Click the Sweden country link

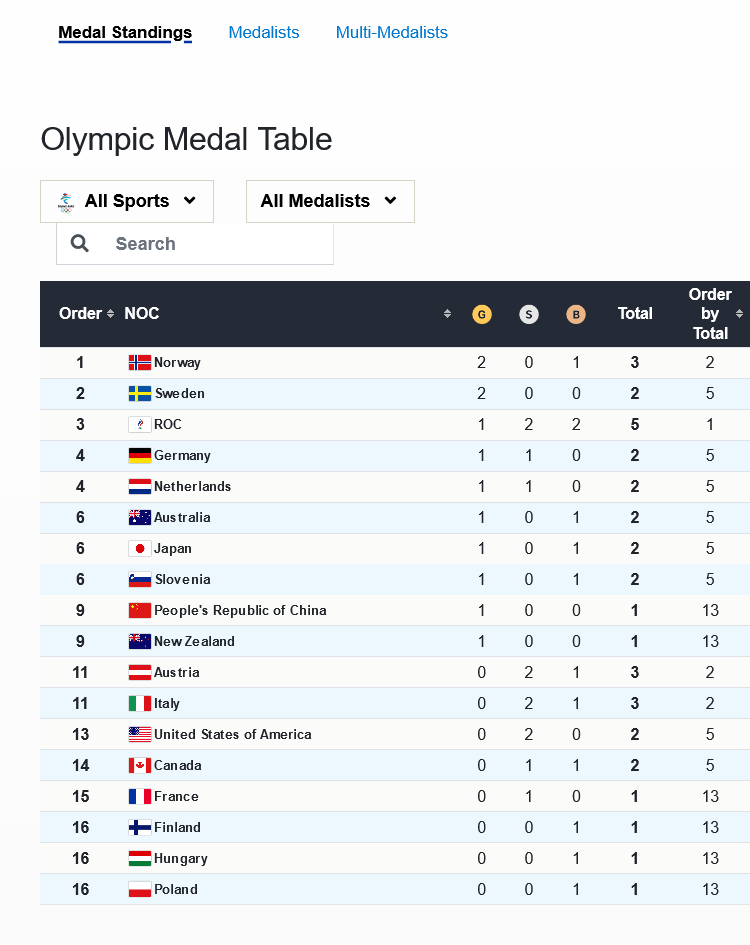coord(180,394)
